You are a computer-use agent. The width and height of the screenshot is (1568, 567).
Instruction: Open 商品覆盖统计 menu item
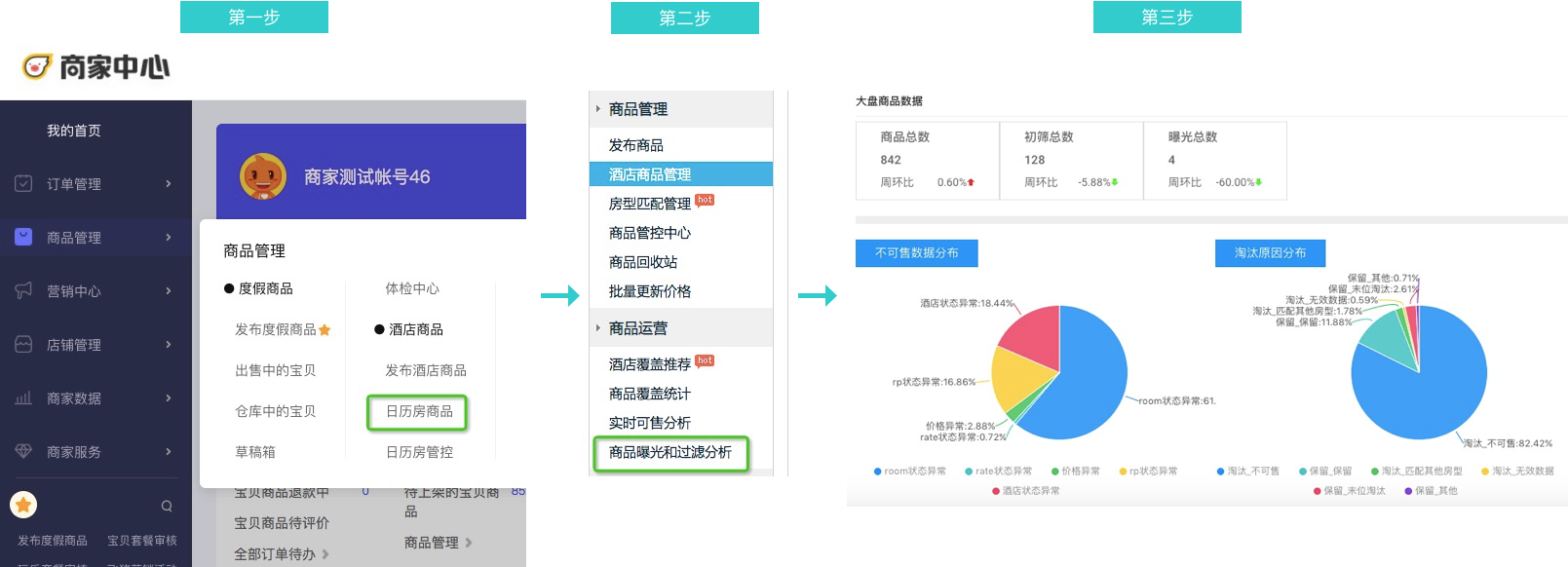(x=650, y=394)
